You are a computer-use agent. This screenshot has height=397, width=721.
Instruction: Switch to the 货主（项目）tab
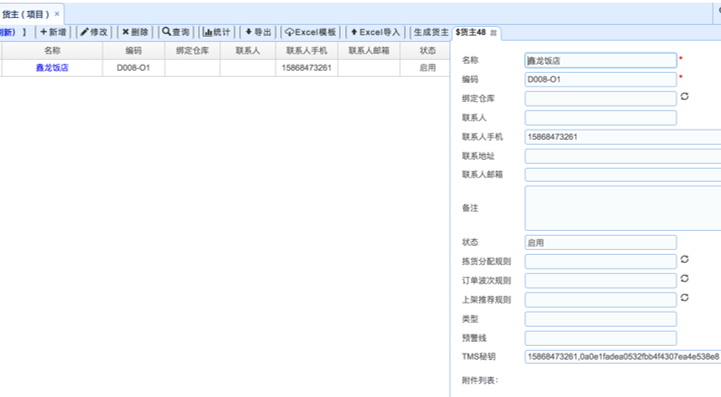click(x=26, y=14)
